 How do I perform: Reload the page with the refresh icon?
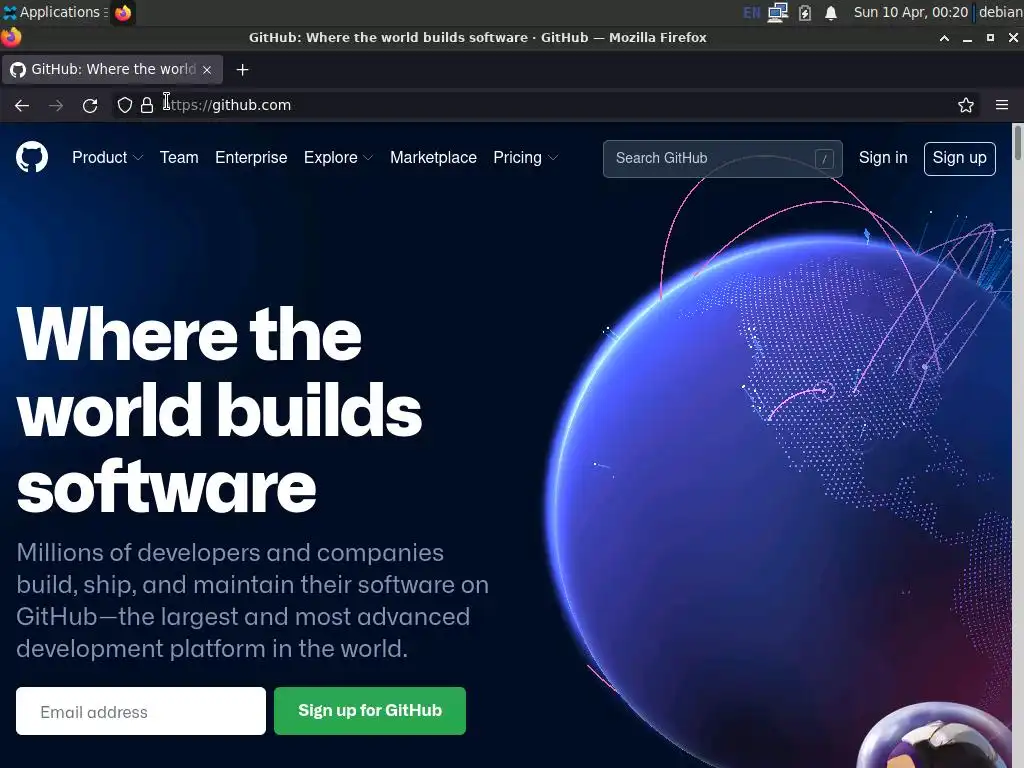[90, 105]
